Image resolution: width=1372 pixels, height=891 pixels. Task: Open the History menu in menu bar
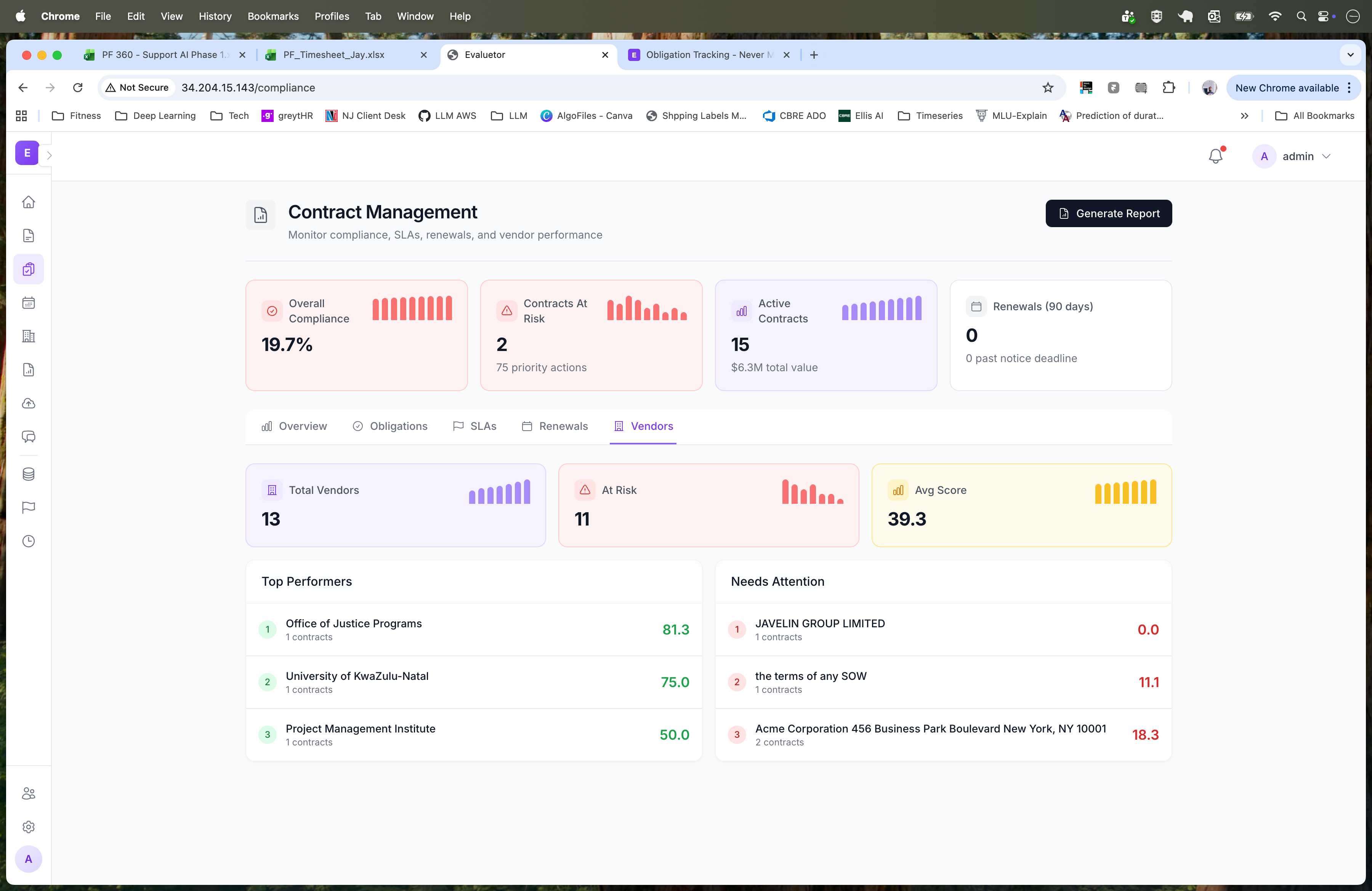(x=215, y=16)
